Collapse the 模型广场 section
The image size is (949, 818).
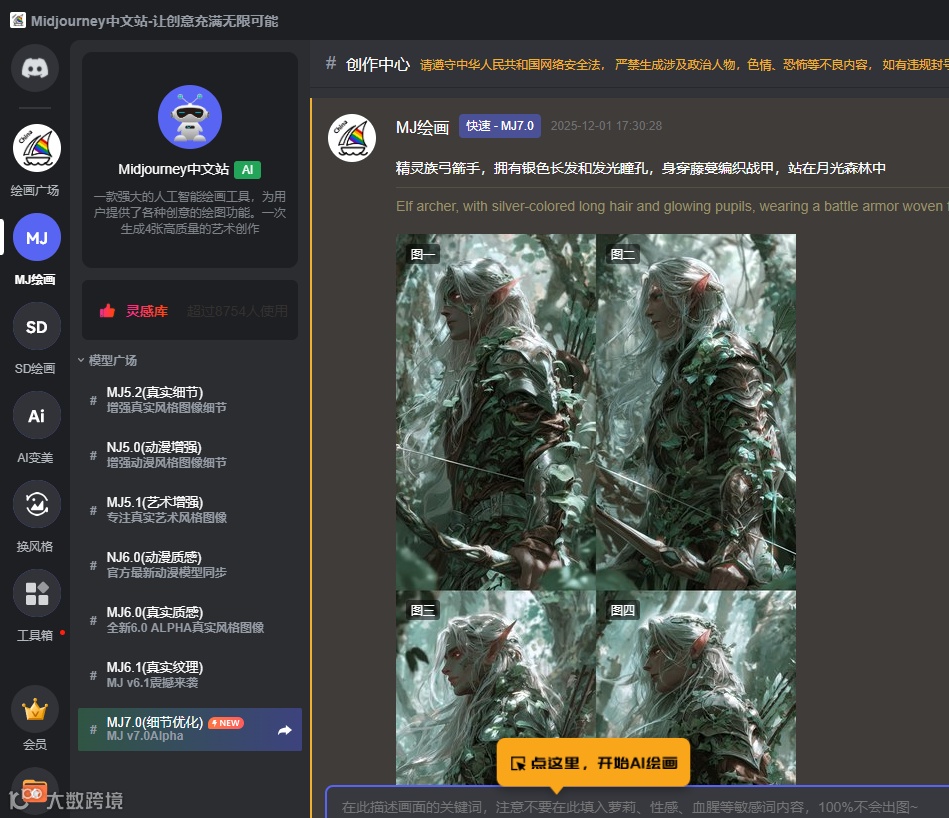pyautogui.click(x=107, y=361)
